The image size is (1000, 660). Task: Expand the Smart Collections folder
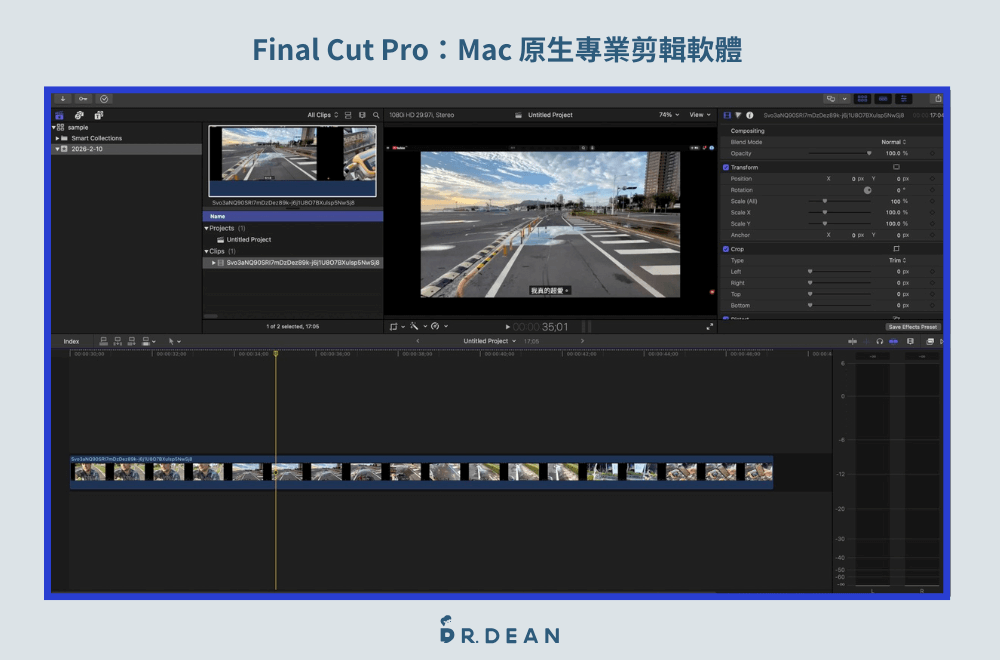tap(57, 138)
